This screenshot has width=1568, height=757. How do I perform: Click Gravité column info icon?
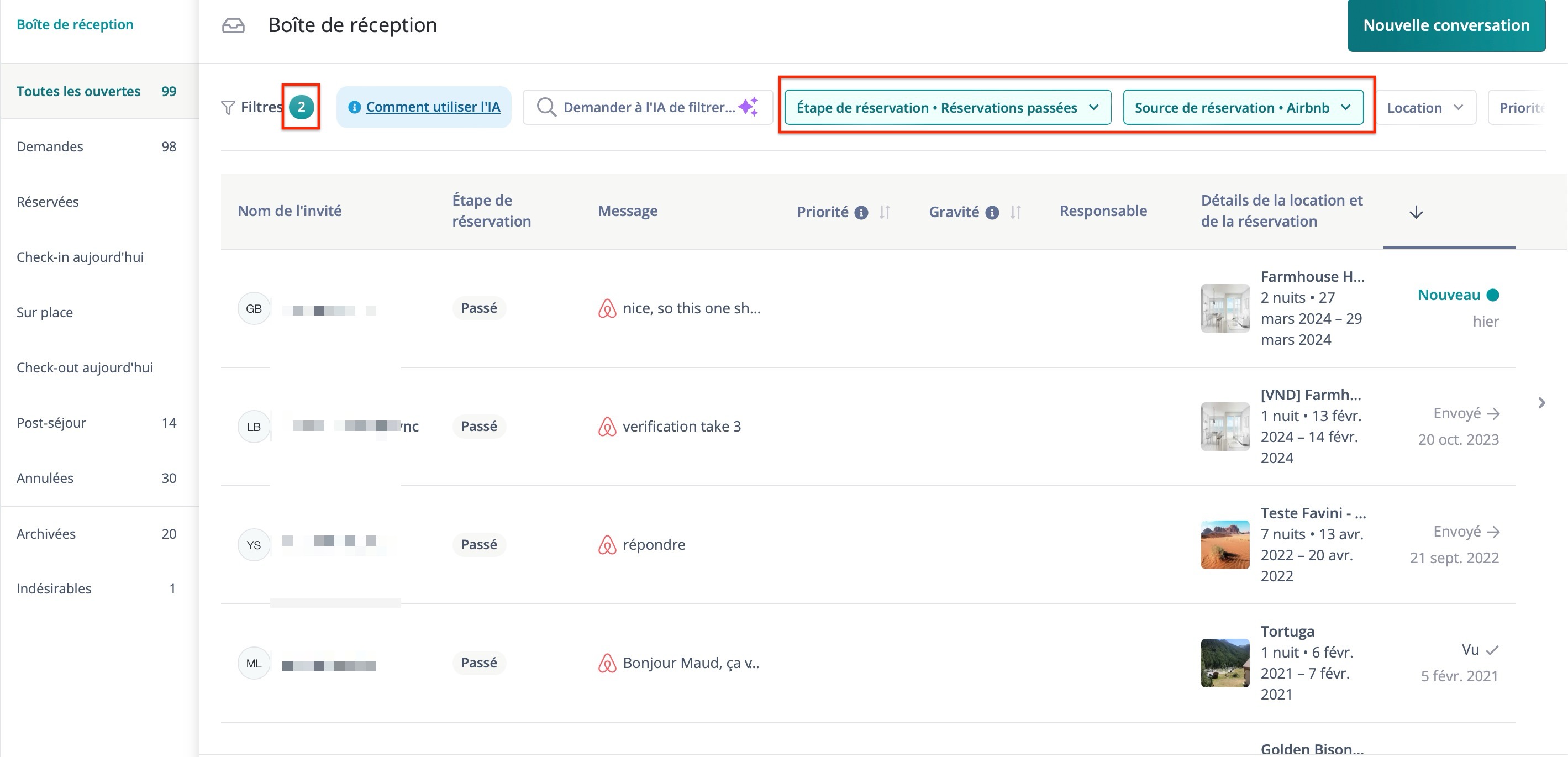tap(992, 212)
